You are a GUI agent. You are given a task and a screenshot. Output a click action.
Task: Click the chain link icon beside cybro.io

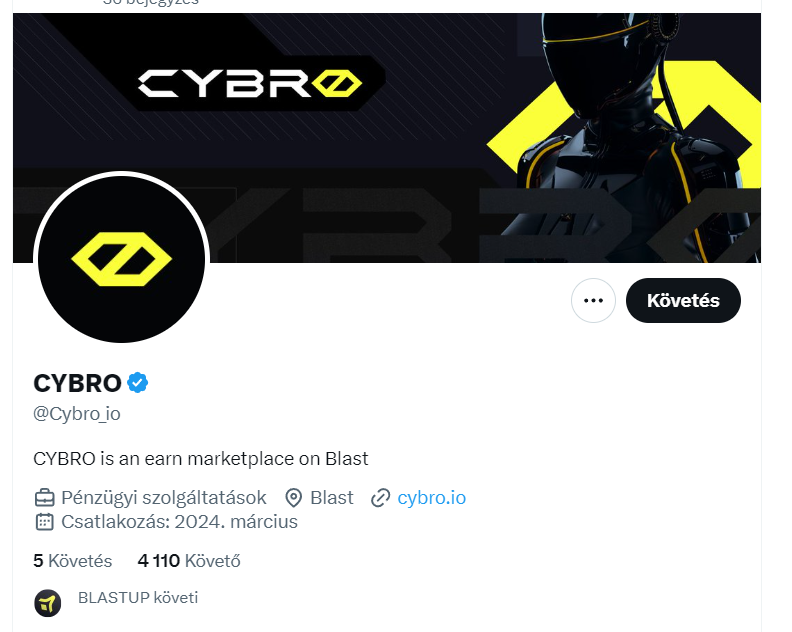pos(380,498)
